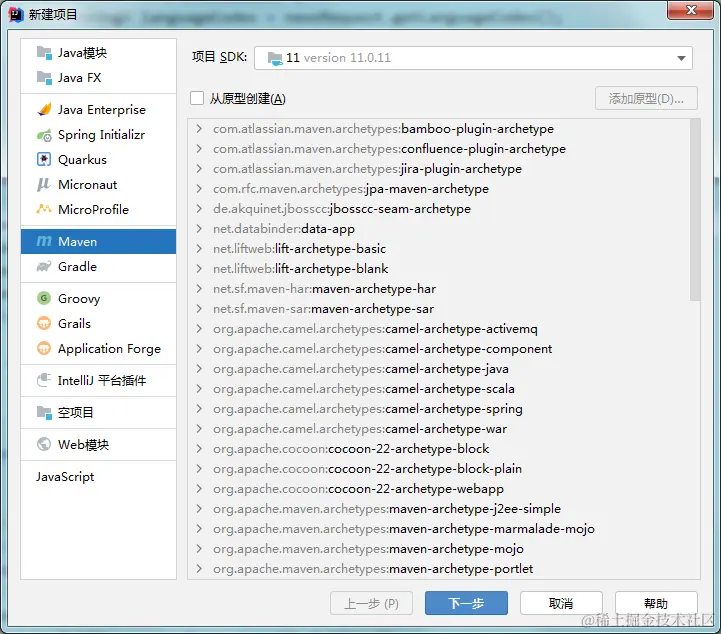Screen dimensions: 721x634
Task: Click the Application Forge icon
Action: pyautogui.click(x=44, y=348)
